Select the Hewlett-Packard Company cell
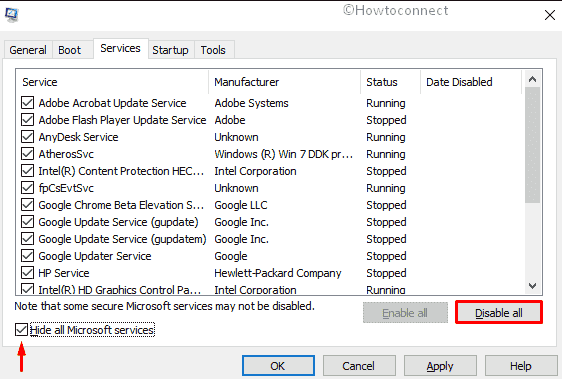562x379 pixels. click(278, 273)
